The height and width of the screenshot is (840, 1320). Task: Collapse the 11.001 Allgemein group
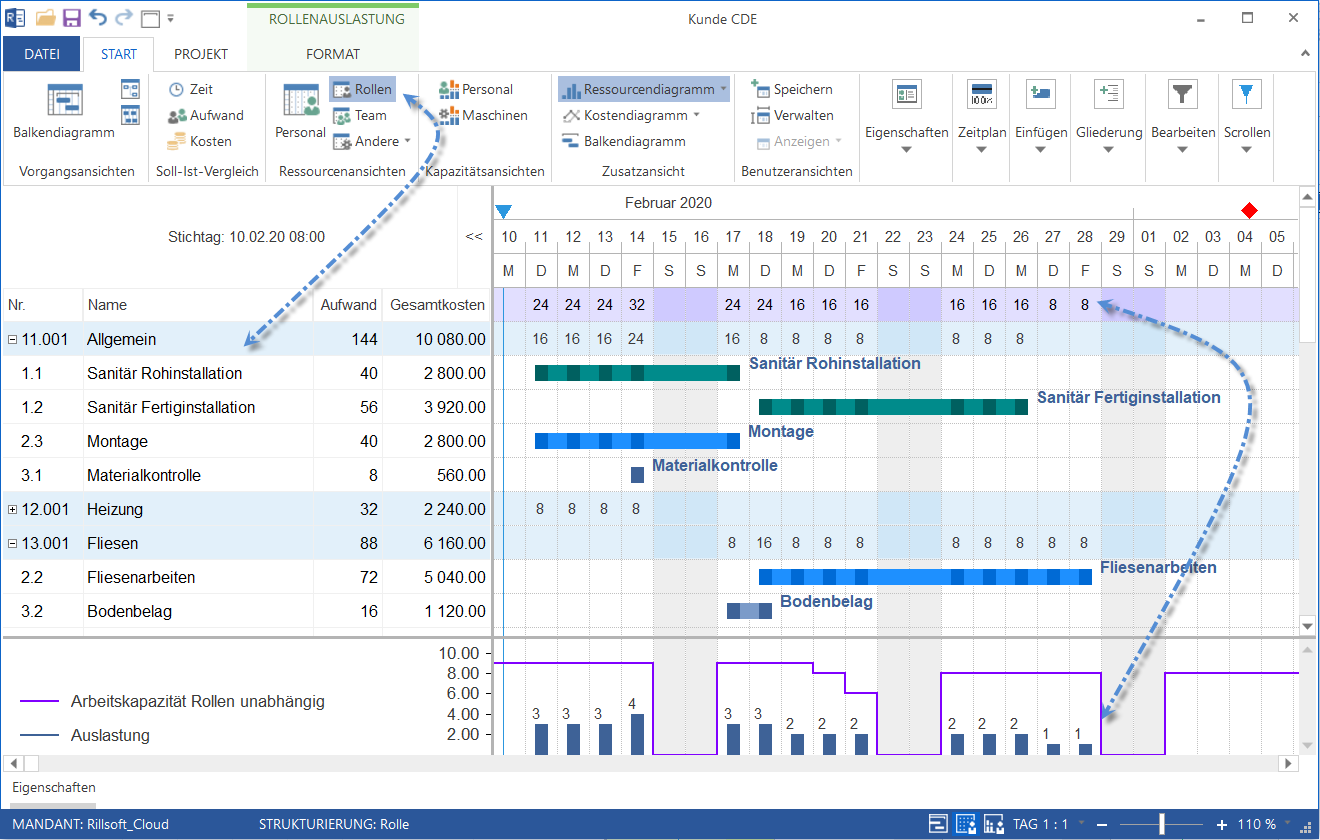coord(12,340)
